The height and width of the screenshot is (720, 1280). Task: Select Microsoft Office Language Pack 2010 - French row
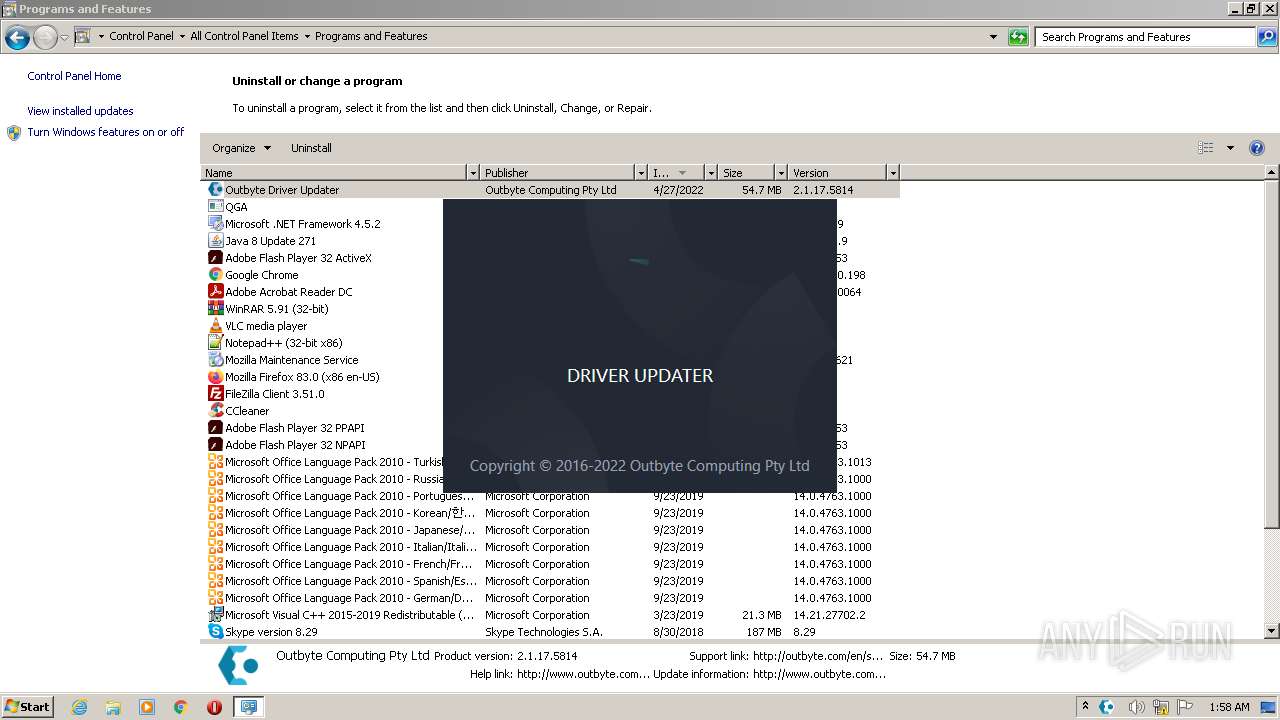(550, 564)
